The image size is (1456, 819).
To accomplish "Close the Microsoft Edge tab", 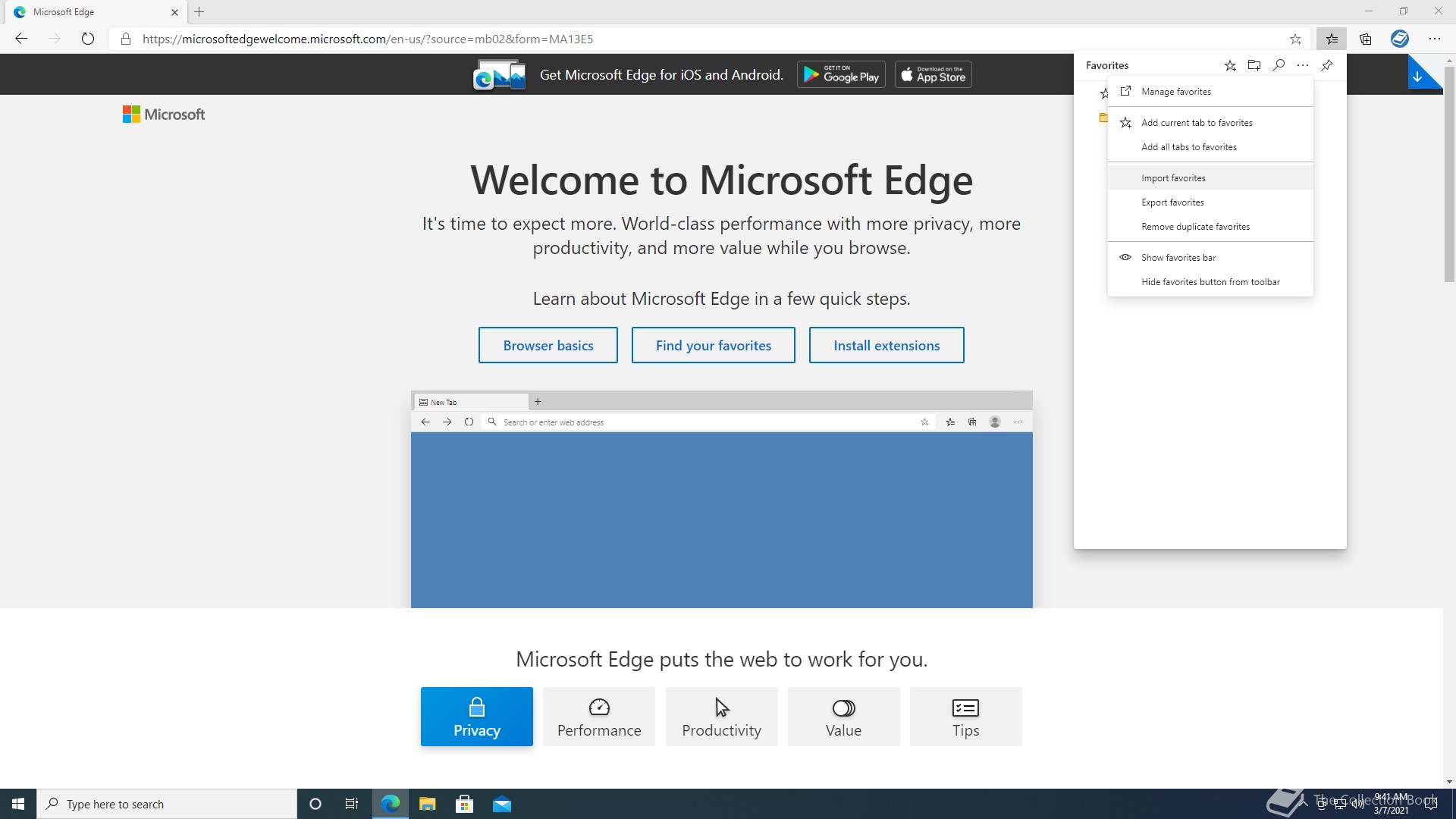I will 174,12.
